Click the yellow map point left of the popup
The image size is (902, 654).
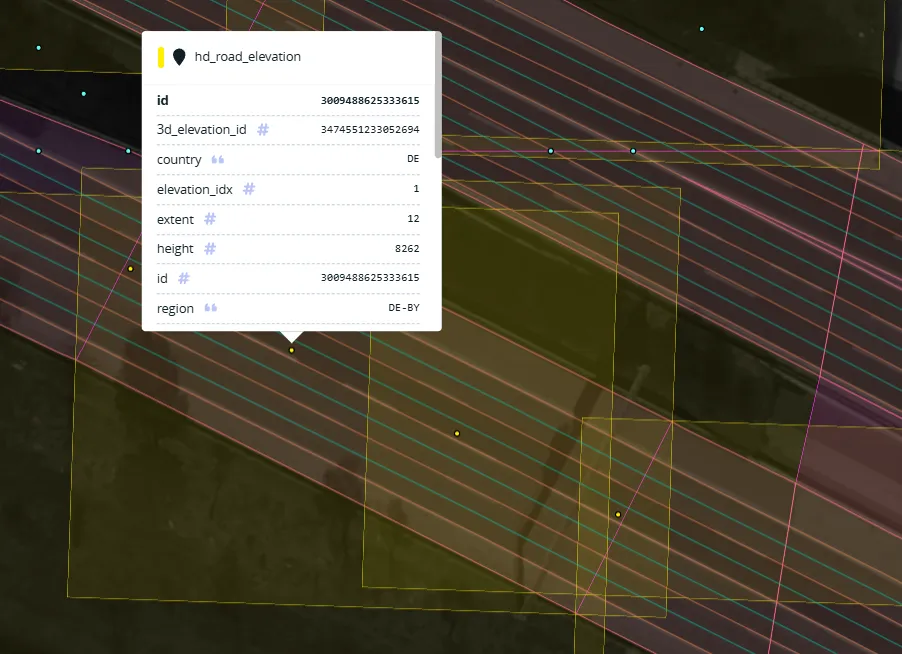(131, 269)
